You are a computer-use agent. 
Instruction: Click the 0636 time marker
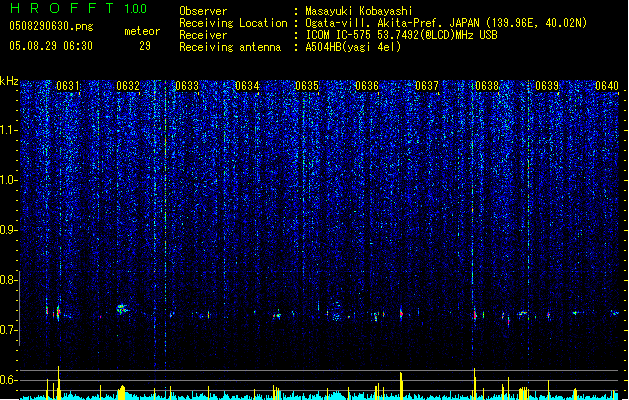click(x=367, y=86)
